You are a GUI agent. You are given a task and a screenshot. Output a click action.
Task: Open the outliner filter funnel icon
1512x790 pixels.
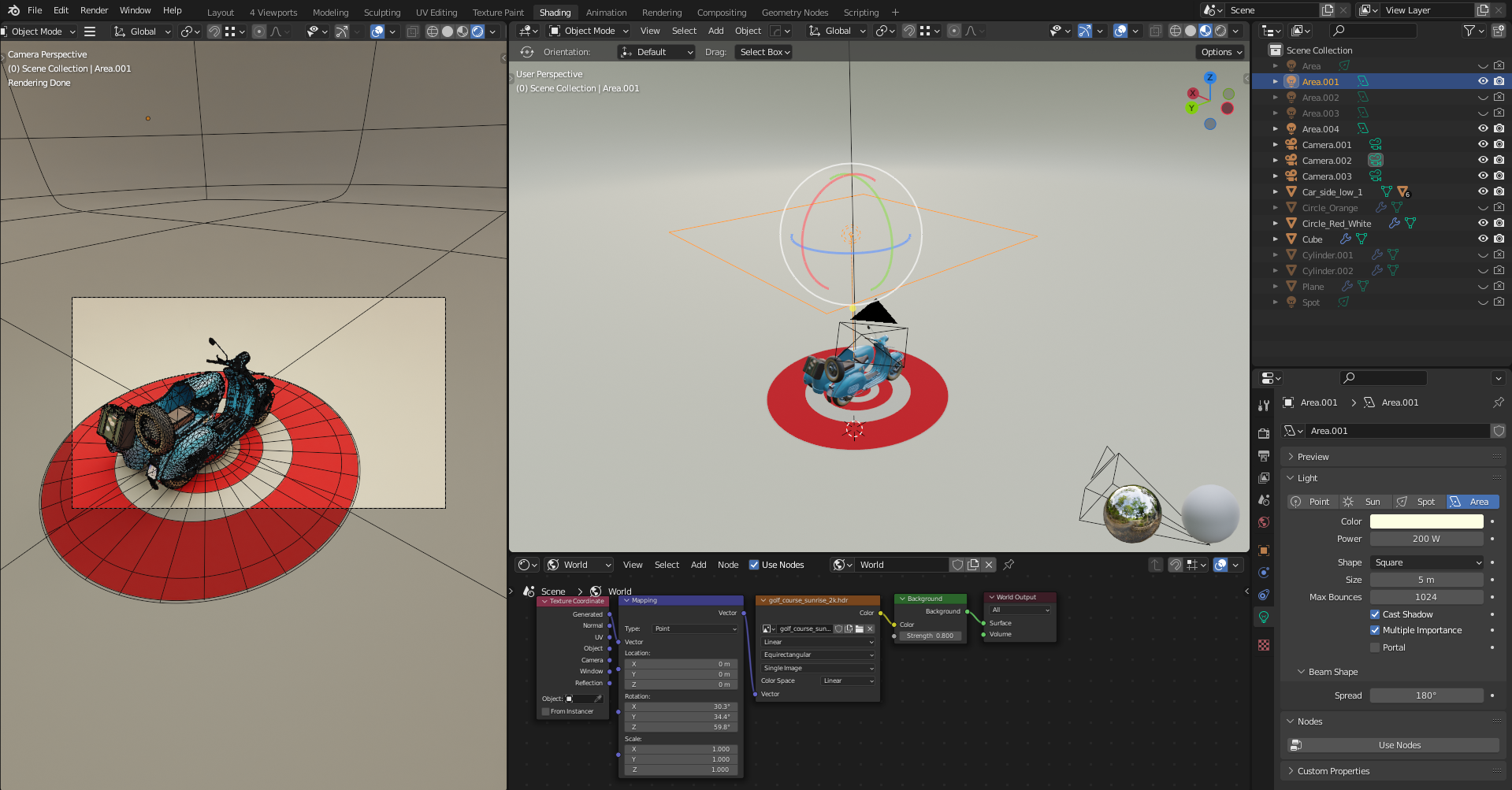[1470, 31]
